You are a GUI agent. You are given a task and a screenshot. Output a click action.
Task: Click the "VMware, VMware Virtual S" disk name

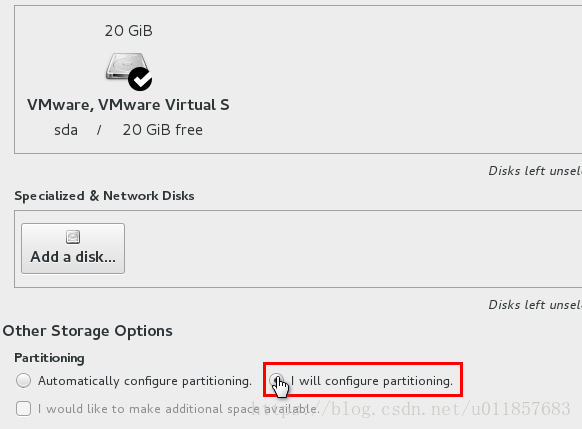tap(128, 105)
